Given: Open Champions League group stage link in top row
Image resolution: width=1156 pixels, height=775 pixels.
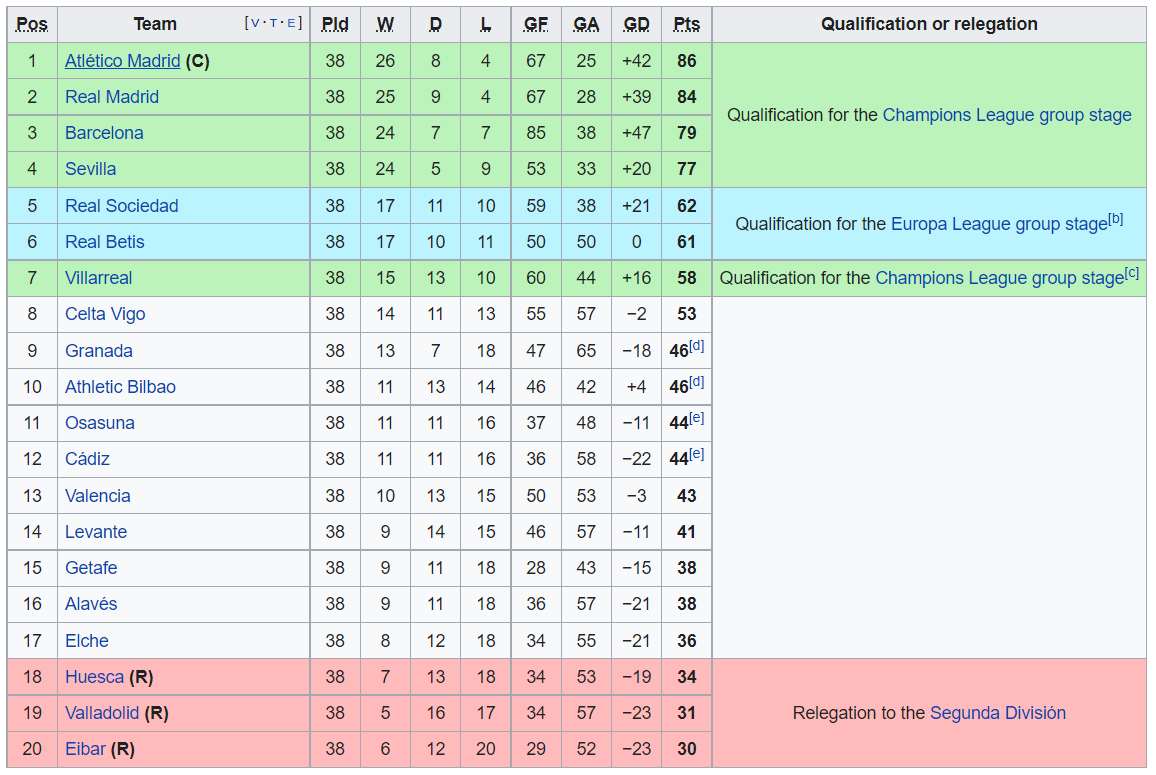Looking at the screenshot, I should point(1006,115).
